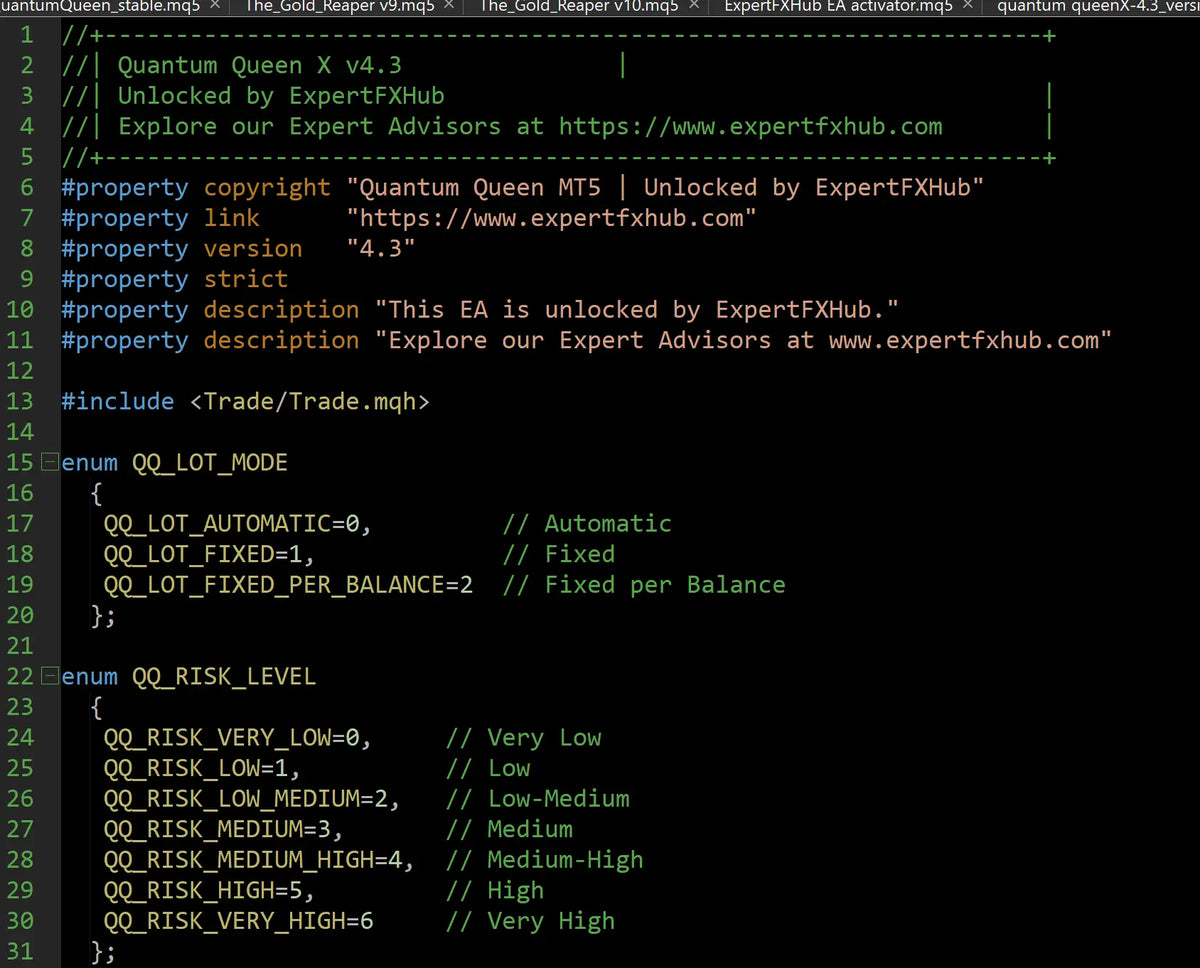Click the copyright string 'Quantum Queen MT5 | Unlocked by ExpertFXHub'
This screenshot has width=1200, height=968.
click(x=665, y=188)
